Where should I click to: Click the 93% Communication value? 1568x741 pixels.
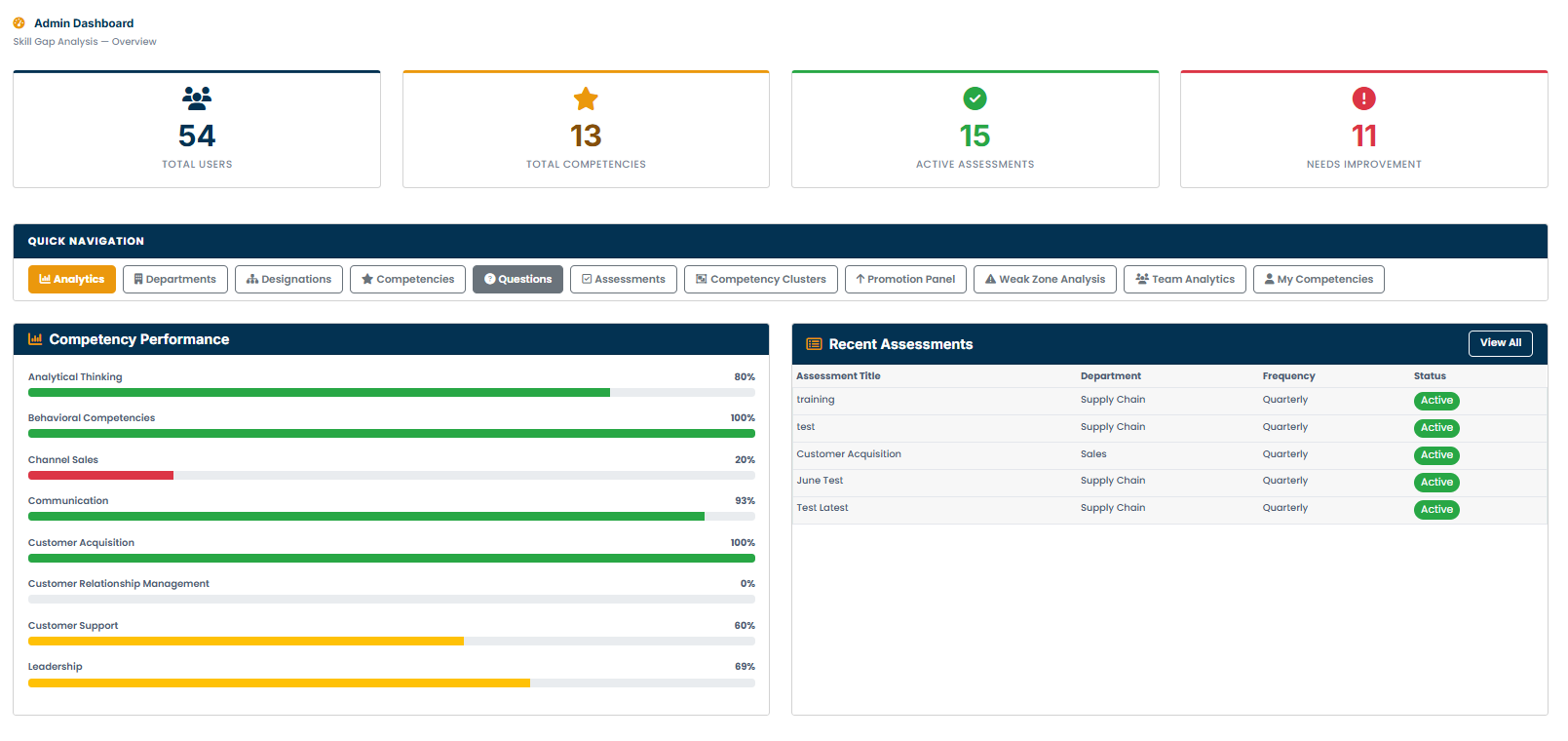[745, 501]
